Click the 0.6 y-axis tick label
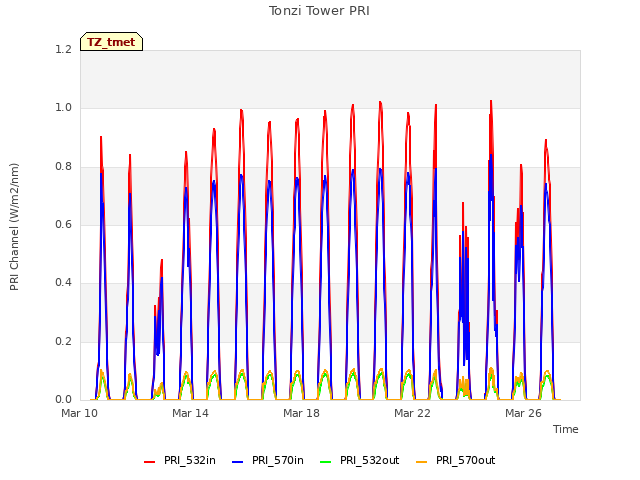Image resolution: width=640 pixels, height=480 pixels. (x=64, y=225)
